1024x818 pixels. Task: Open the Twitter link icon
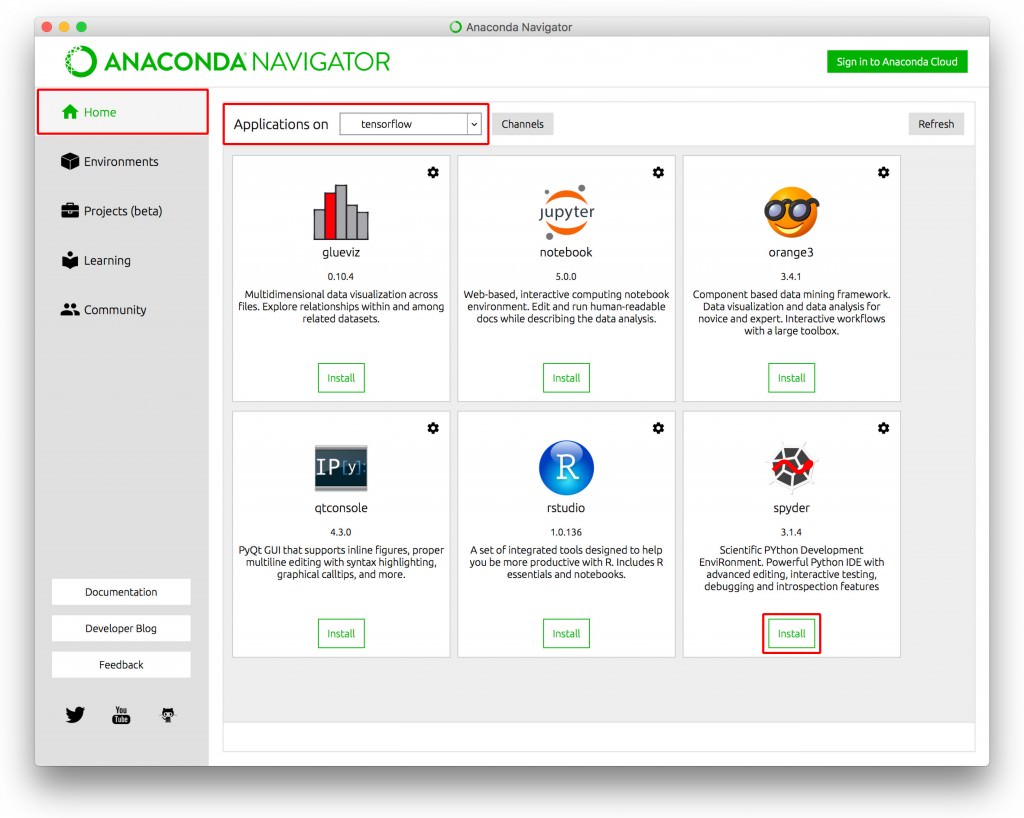[75, 715]
